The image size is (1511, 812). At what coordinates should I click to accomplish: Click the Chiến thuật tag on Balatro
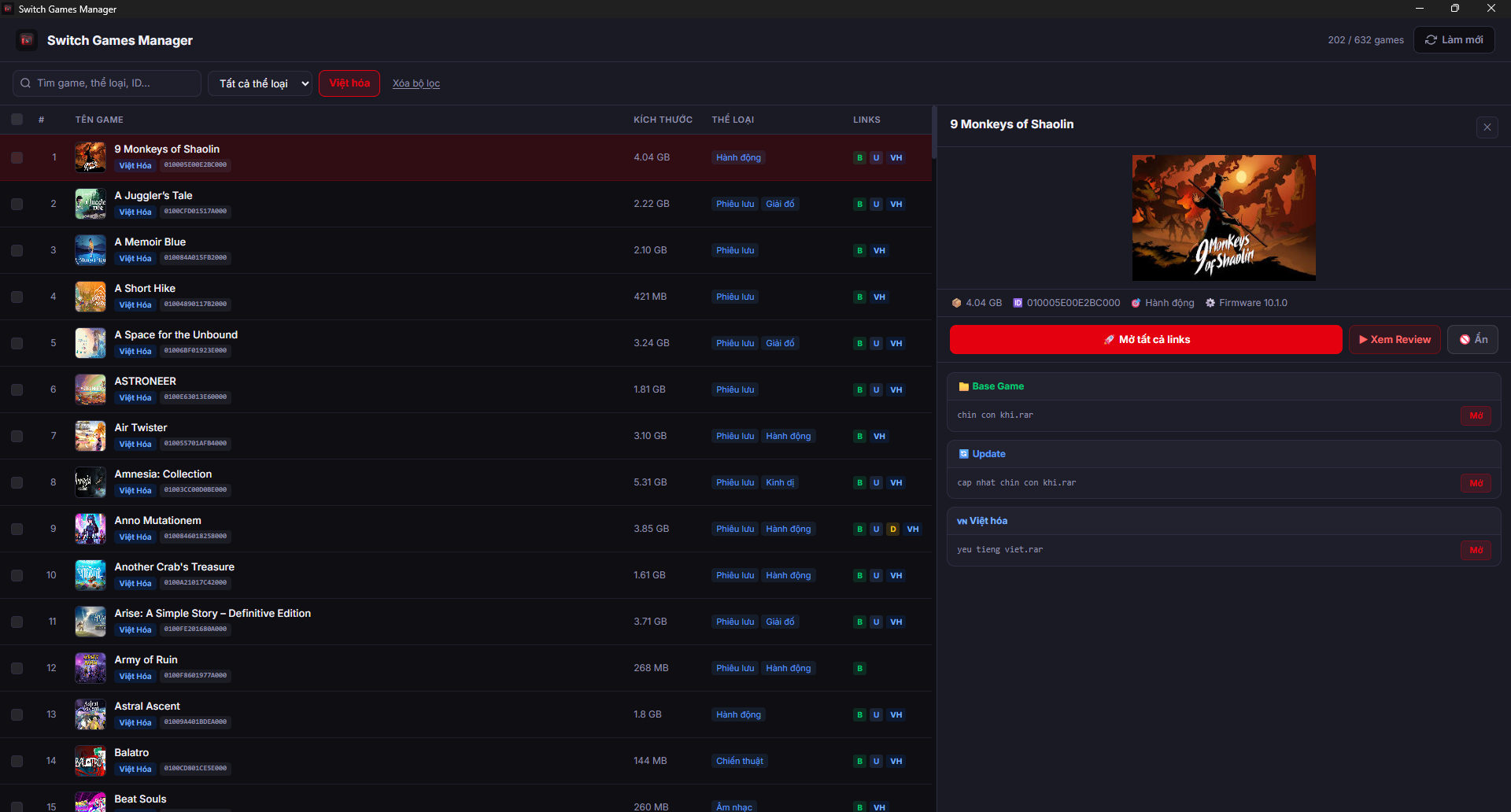point(739,762)
